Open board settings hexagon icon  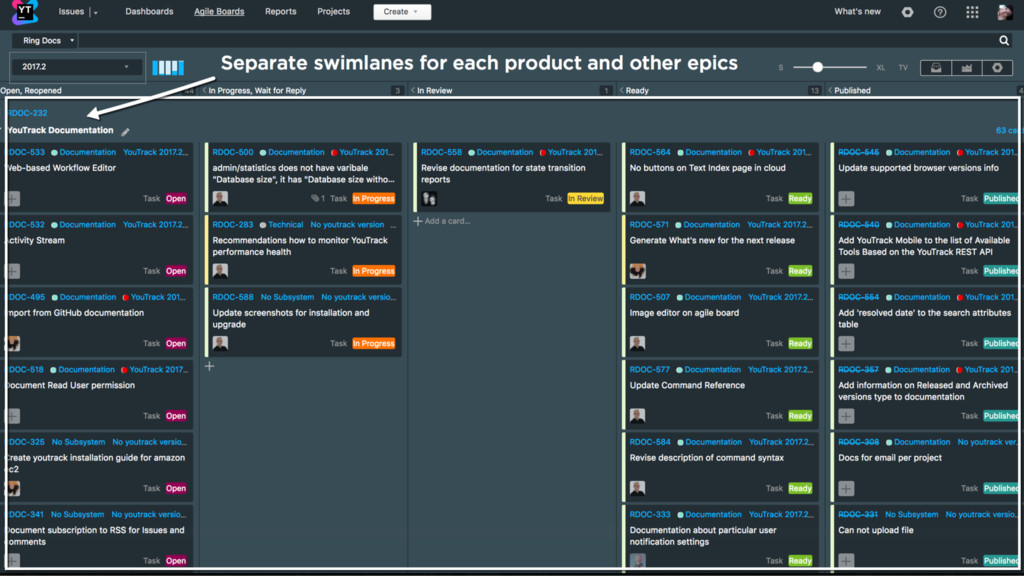997,67
